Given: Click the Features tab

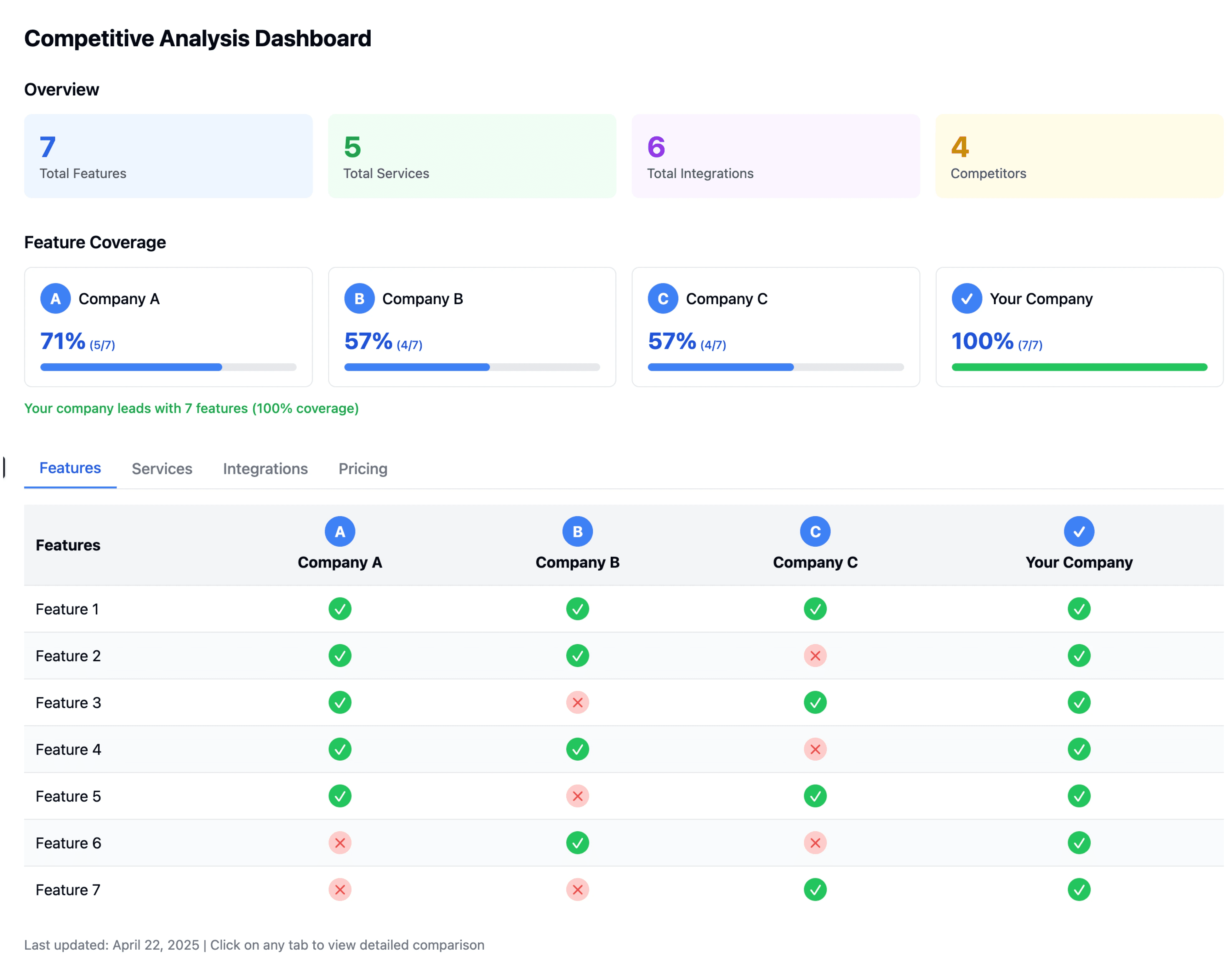Looking at the screenshot, I should click(x=70, y=468).
